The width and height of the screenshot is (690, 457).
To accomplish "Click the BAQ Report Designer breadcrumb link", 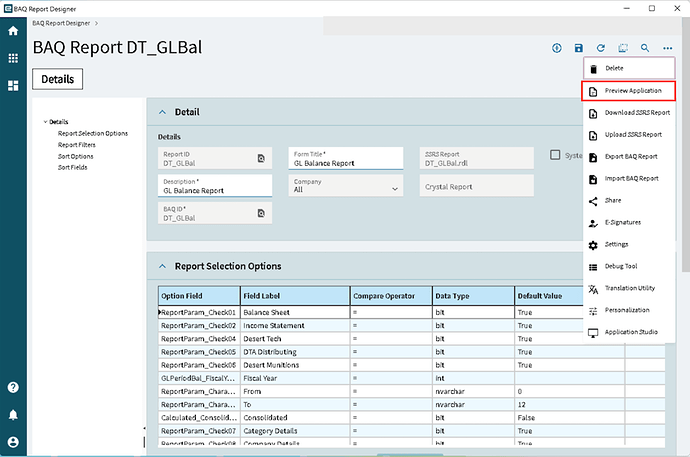I will point(61,23).
